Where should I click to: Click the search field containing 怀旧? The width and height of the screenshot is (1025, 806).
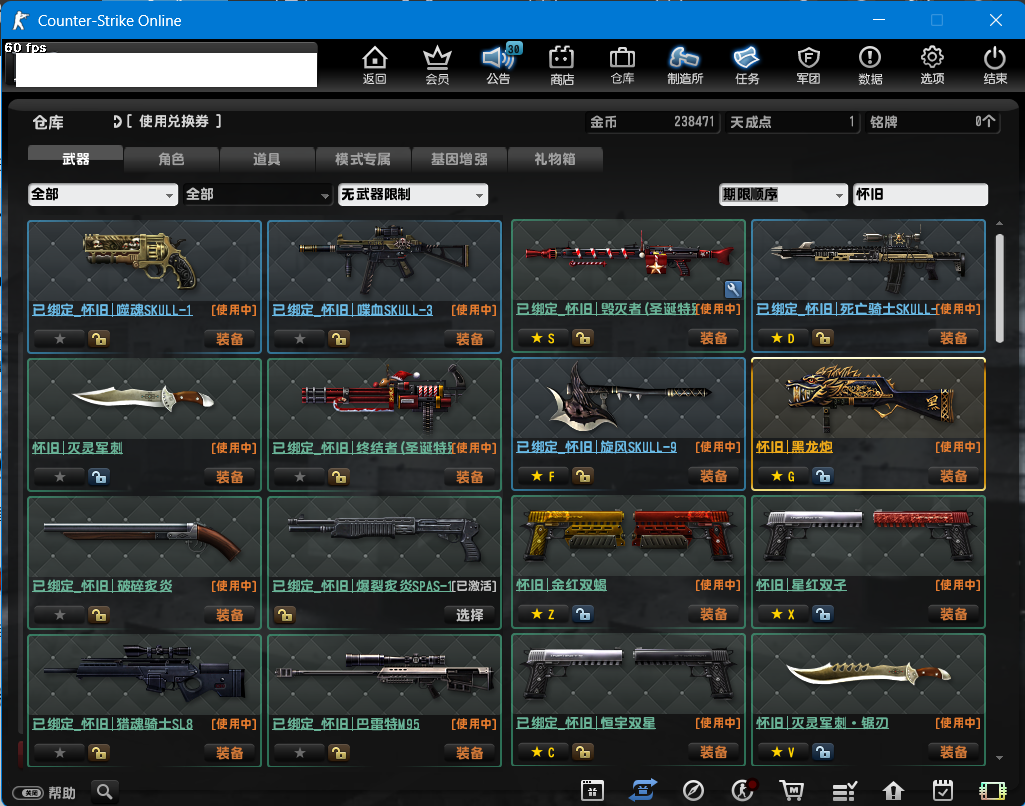[920, 194]
